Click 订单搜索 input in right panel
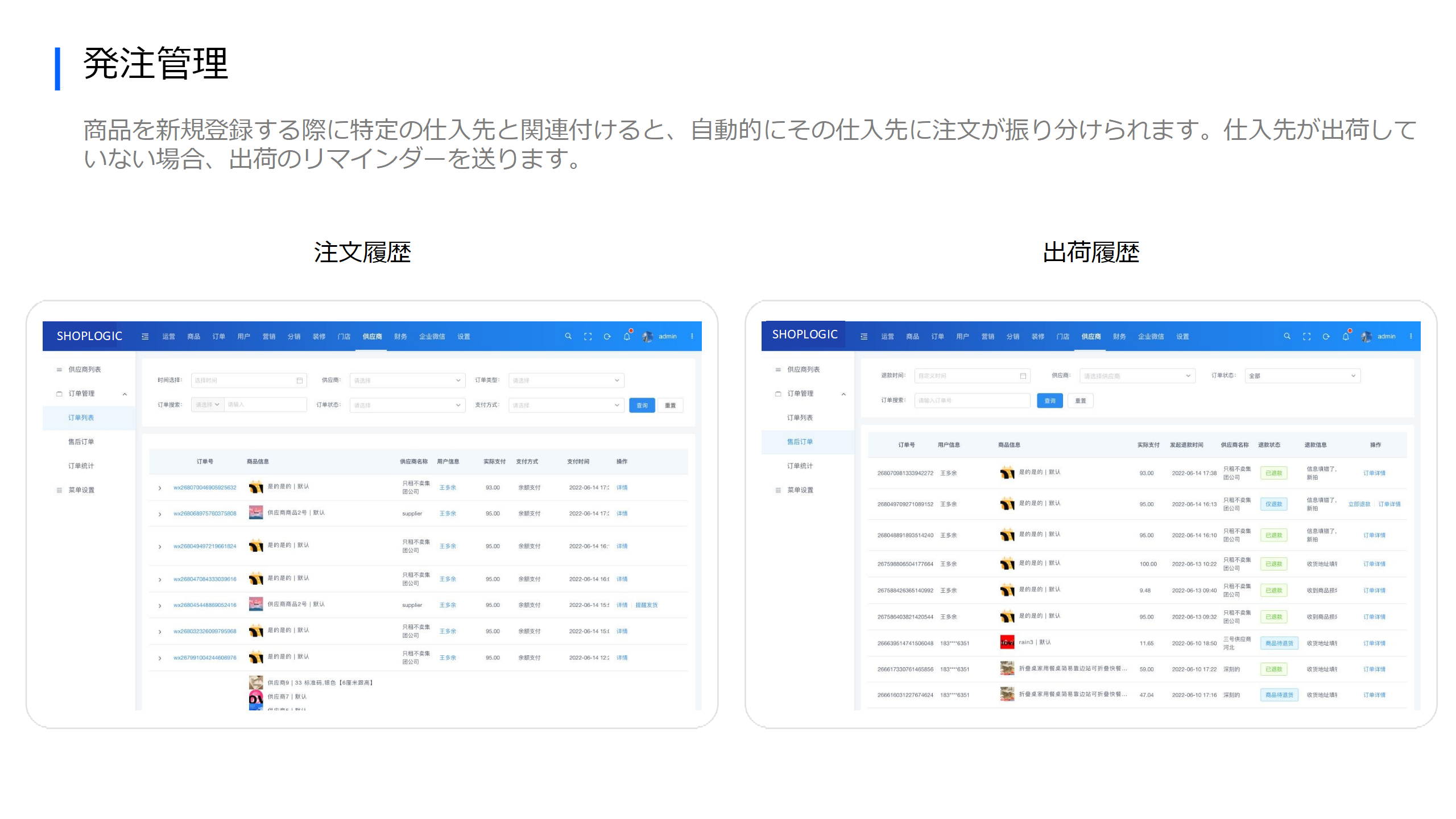 click(x=971, y=400)
